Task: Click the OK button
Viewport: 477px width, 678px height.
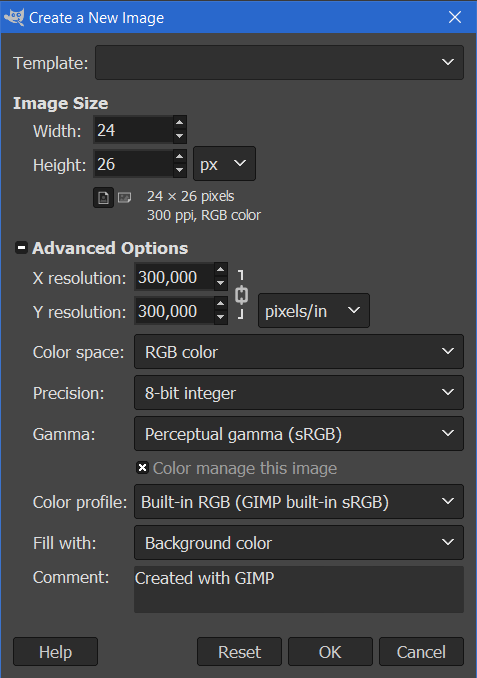Action: click(x=330, y=652)
